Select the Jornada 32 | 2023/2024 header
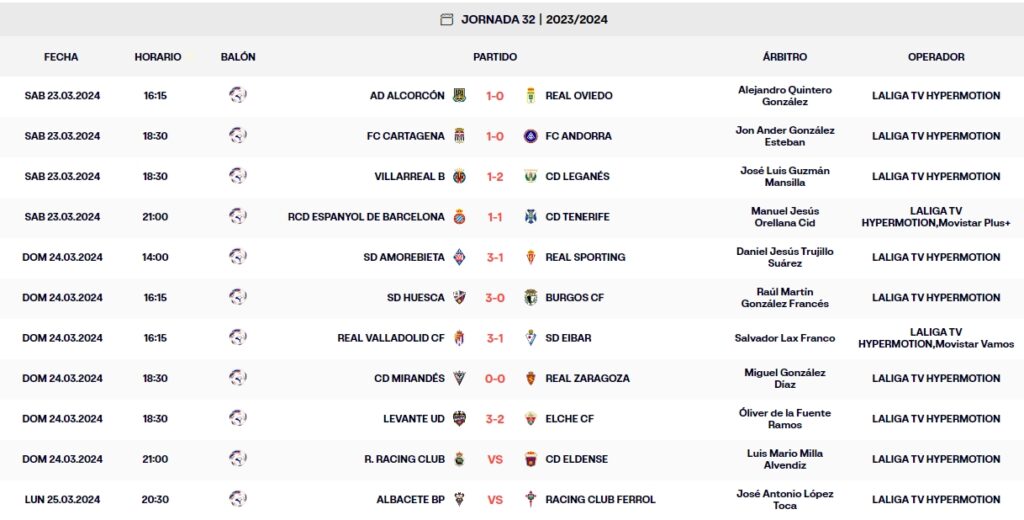The height and width of the screenshot is (520, 1024). pyautogui.click(x=534, y=19)
